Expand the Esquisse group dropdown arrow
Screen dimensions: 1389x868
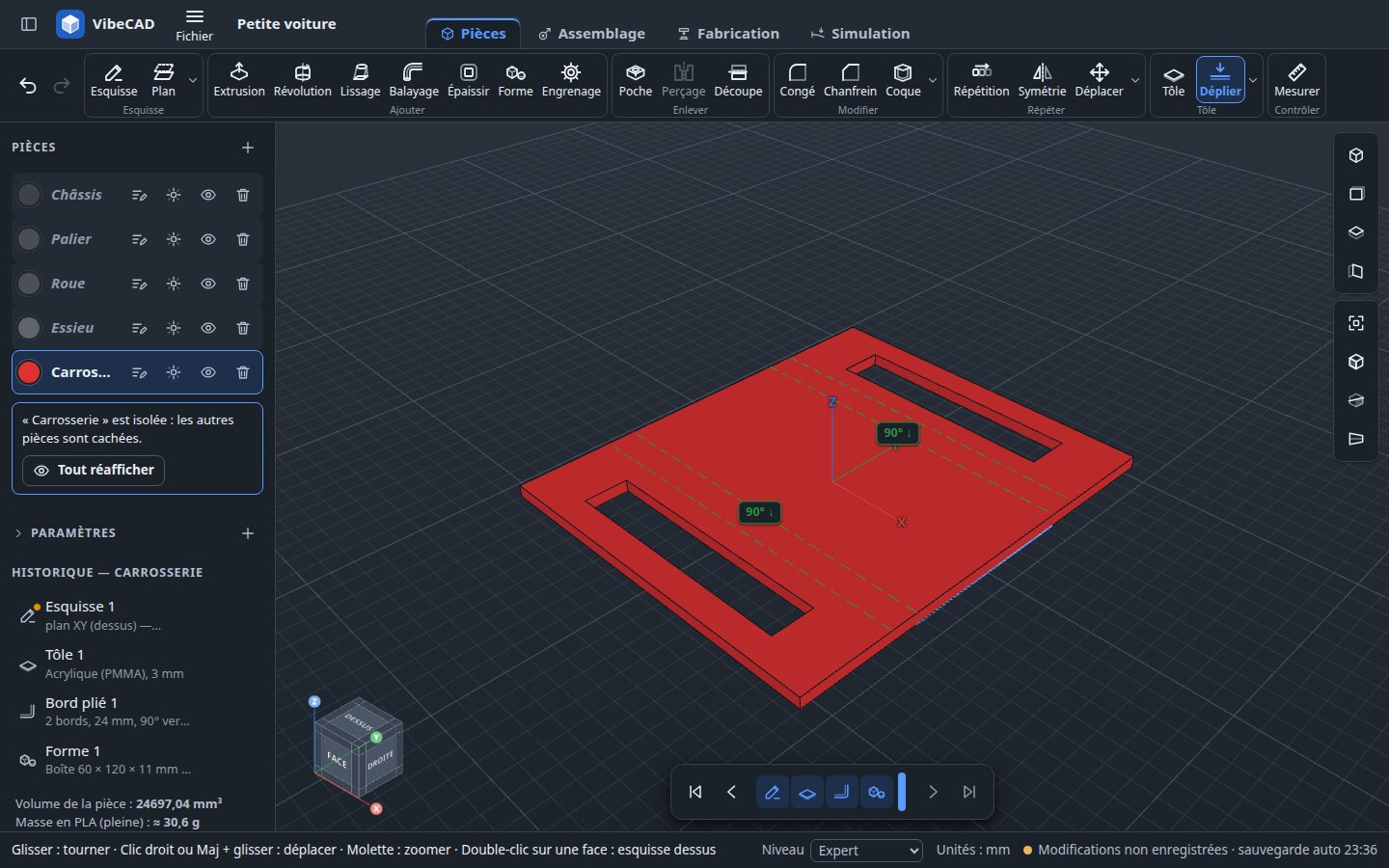(x=193, y=80)
